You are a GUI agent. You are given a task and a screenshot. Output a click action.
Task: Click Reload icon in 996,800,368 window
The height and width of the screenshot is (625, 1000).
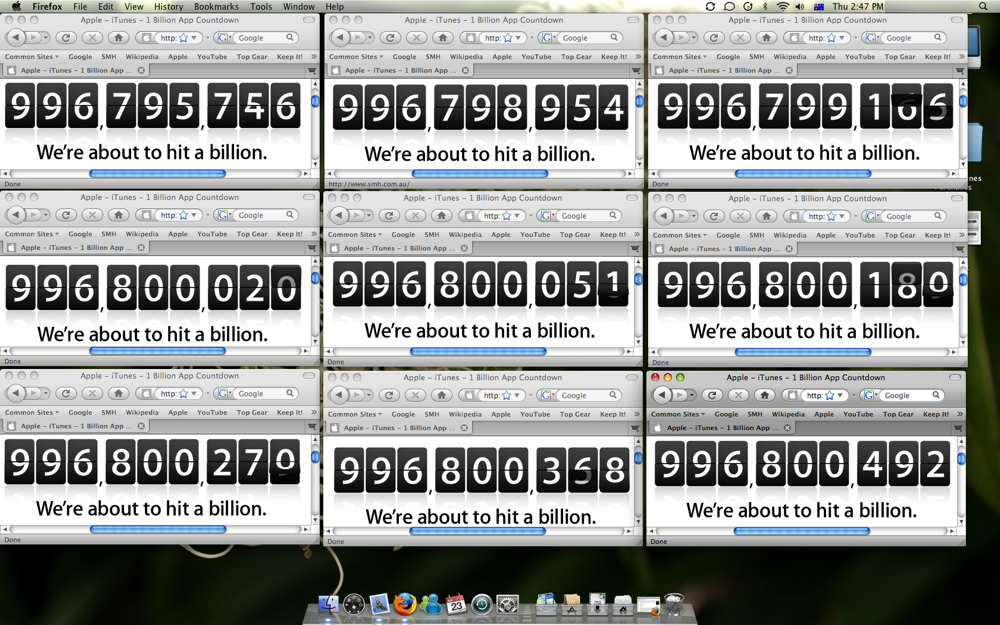(x=389, y=395)
